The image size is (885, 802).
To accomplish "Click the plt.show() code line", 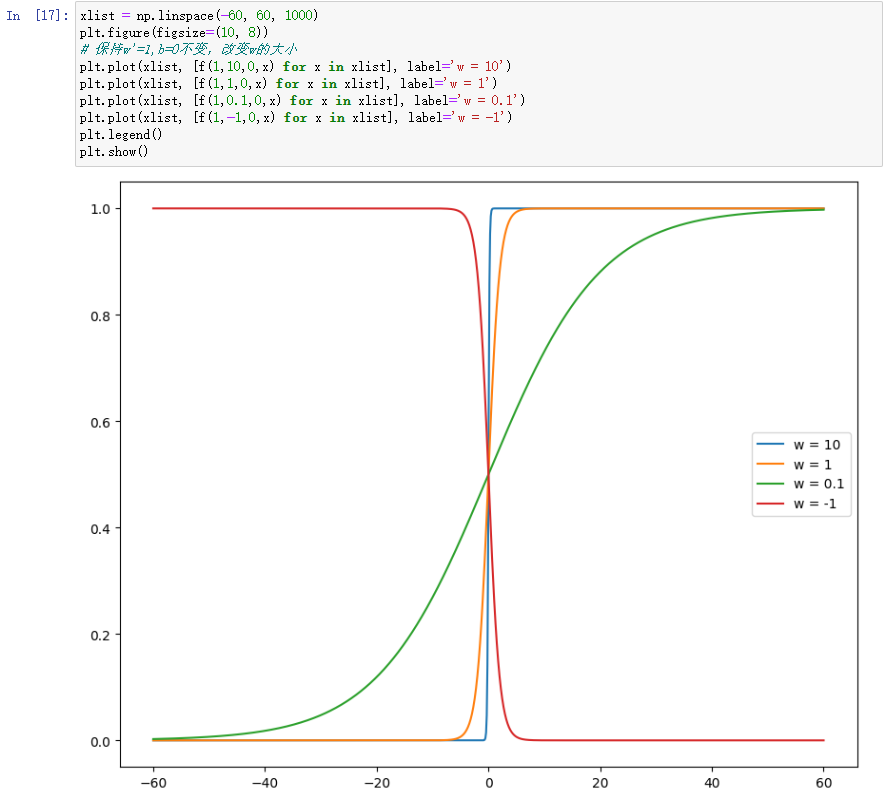I will 114,151.
